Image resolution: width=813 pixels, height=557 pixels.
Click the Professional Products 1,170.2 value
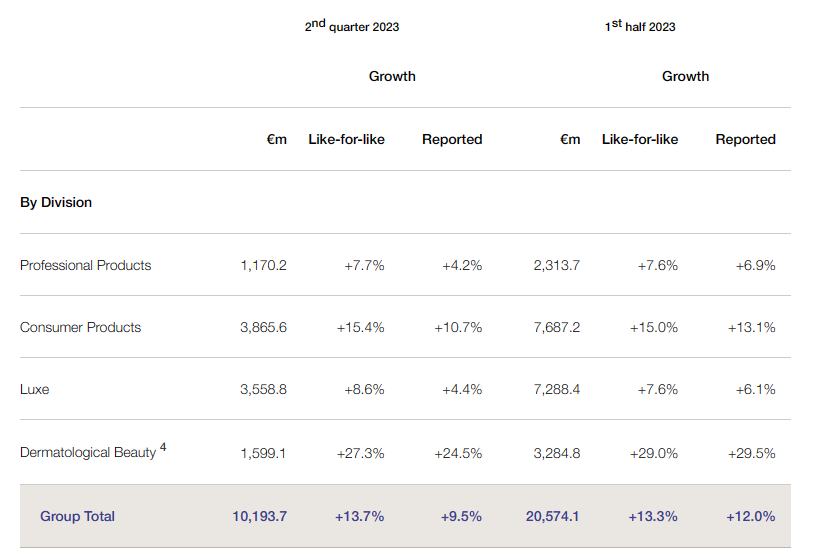click(x=263, y=265)
